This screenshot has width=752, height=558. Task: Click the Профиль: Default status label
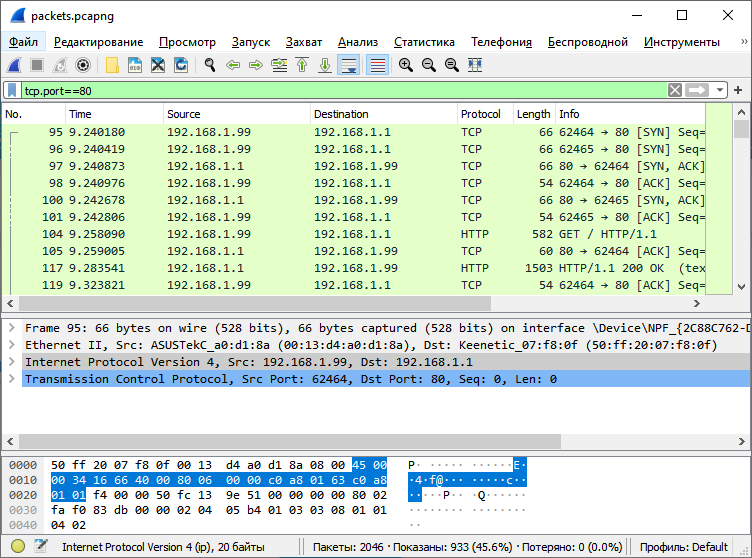tap(684, 547)
